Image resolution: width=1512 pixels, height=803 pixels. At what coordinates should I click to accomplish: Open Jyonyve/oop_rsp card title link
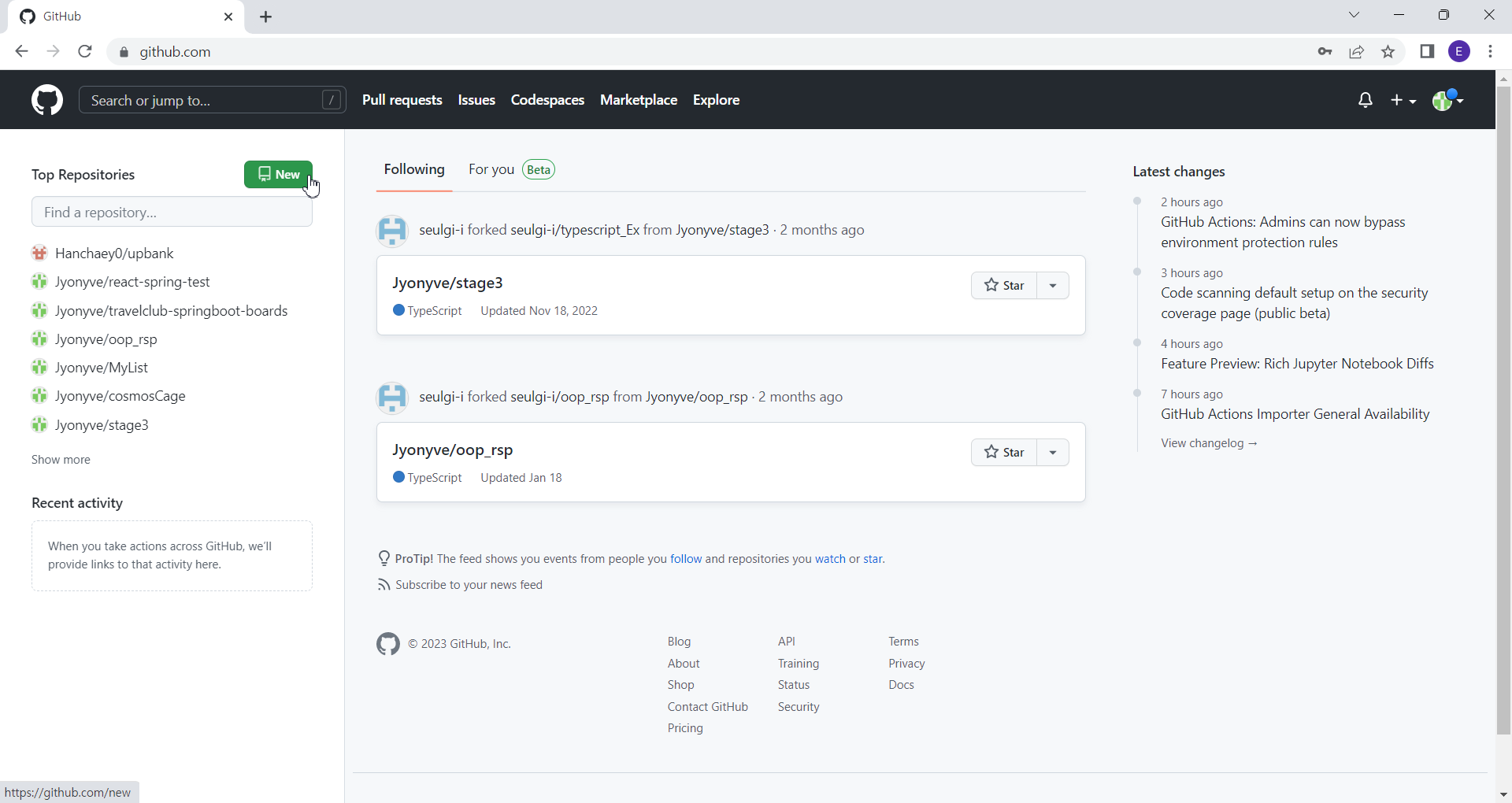click(x=453, y=450)
